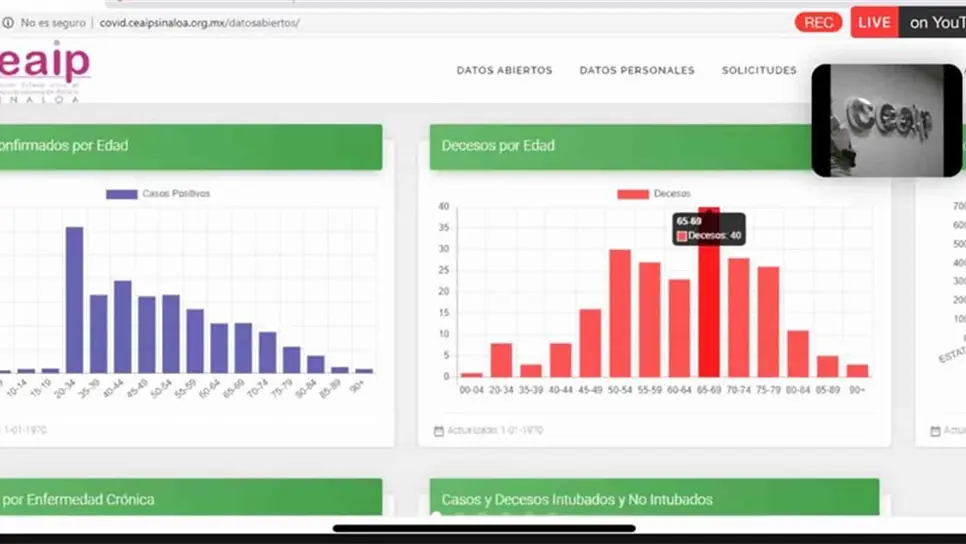Click the 75-79 bar in Decesos chart
The height and width of the screenshot is (544, 966).
pos(768,322)
